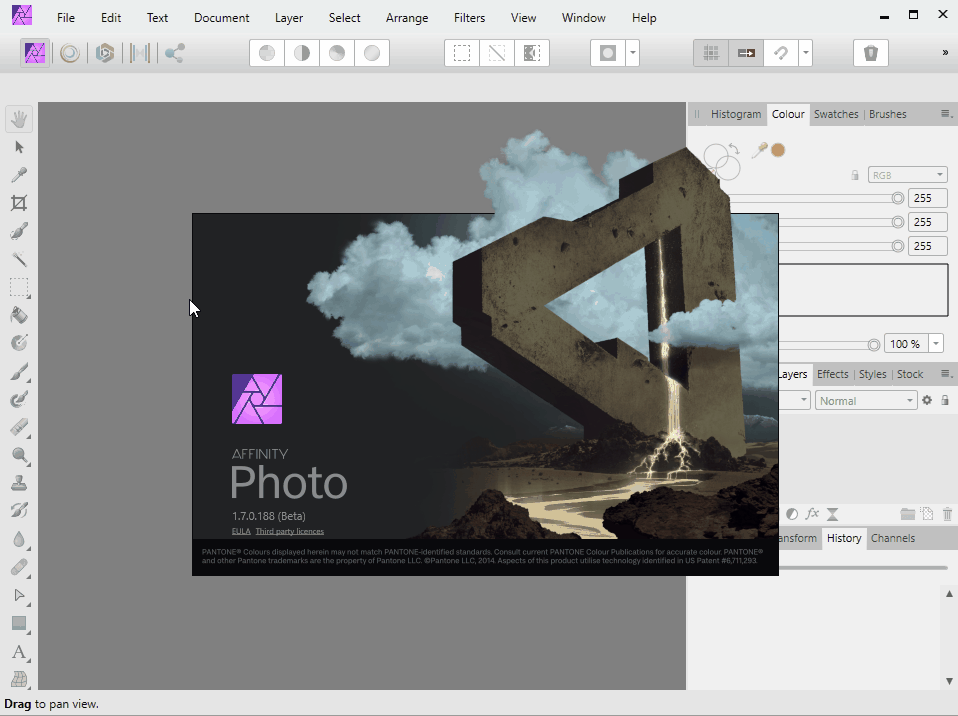Toggle Quick Mask button
The width and height of the screenshot is (958, 716).
coord(608,53)
